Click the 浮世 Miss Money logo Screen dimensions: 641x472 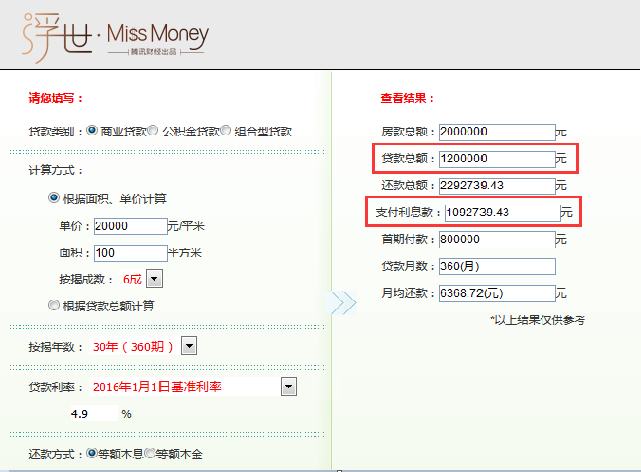tap(116, 36)
